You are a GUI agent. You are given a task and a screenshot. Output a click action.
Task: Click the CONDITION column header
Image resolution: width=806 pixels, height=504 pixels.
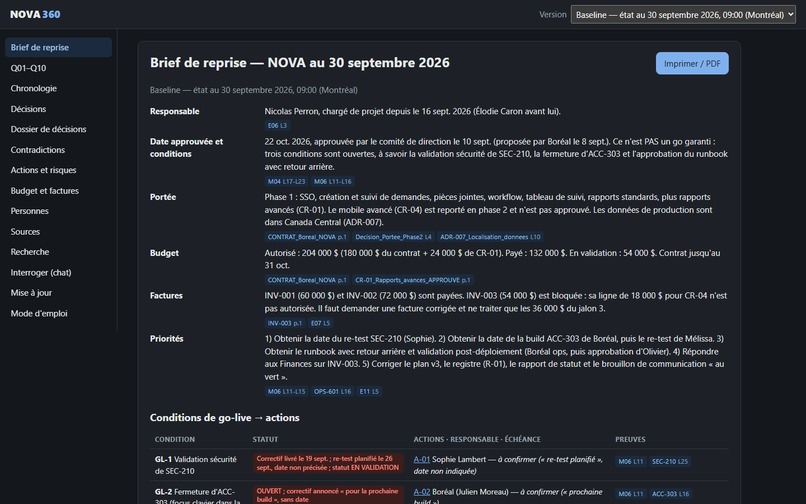175,439
